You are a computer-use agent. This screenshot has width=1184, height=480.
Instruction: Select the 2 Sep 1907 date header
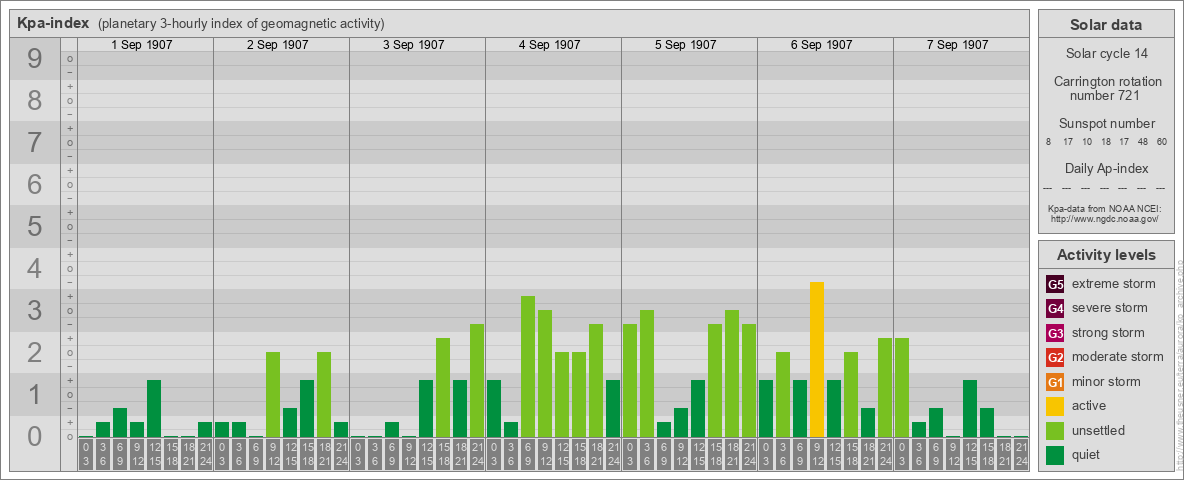pos(278,45)
